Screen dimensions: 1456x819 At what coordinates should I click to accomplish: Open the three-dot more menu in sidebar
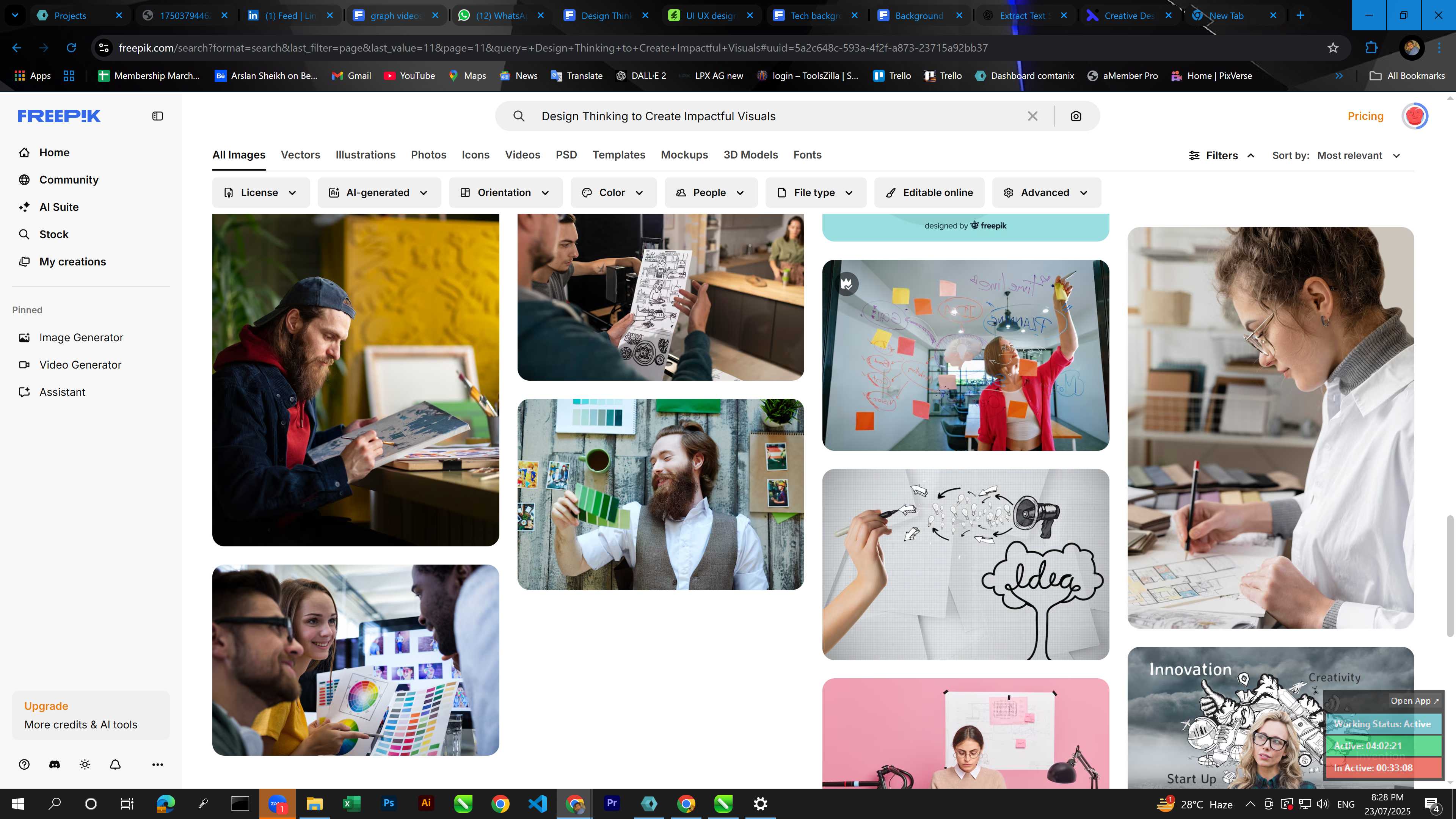[x=158, y=765]
